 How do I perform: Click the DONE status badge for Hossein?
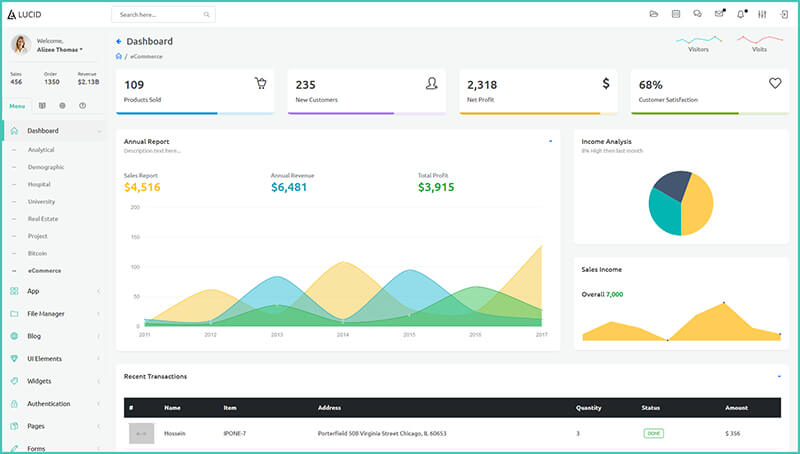click(x=653, y=433)
